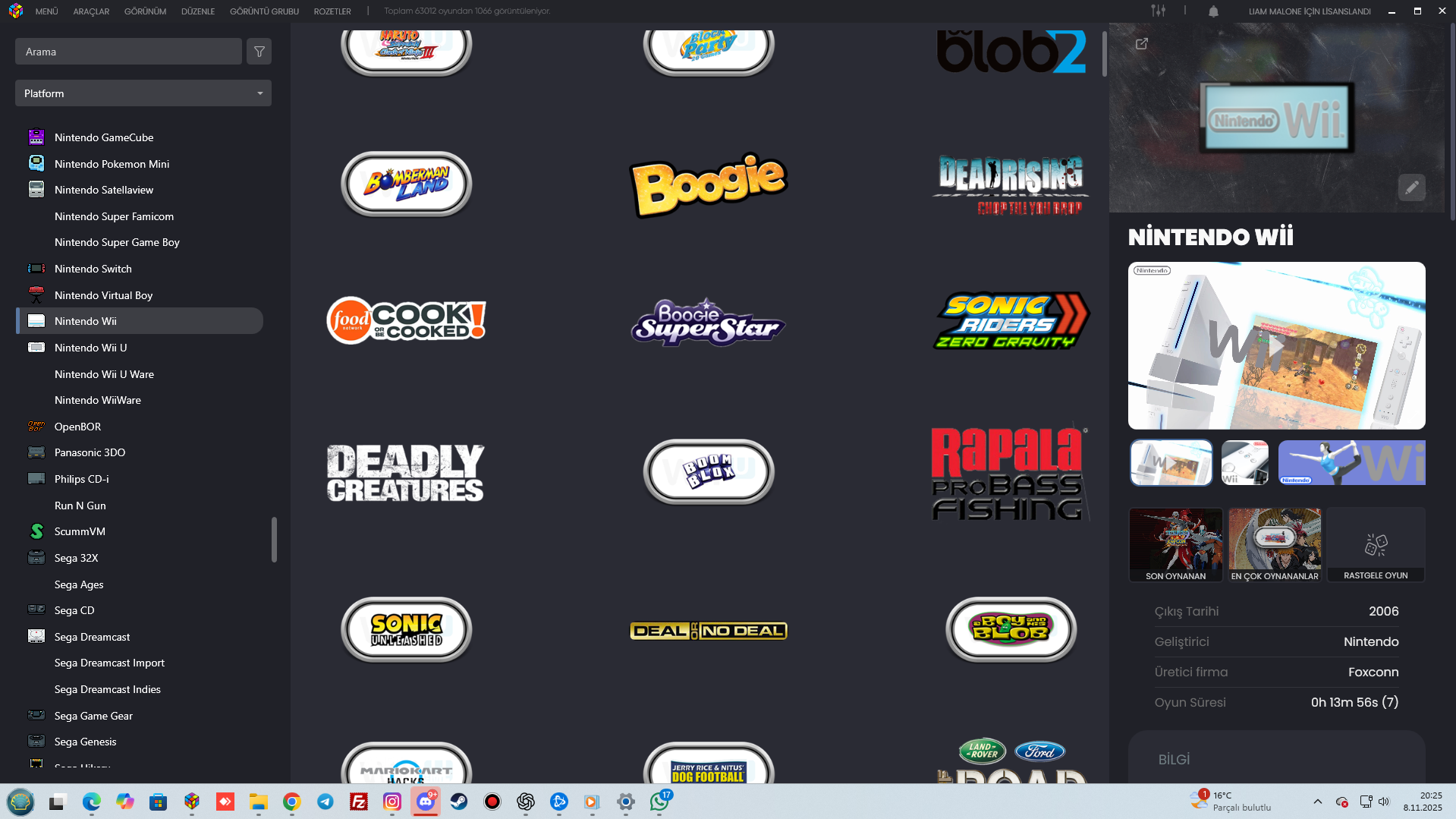This screenshot has height=819, width=1456.
Task: Open the Platform dropdown
Action: coord(143,93)
